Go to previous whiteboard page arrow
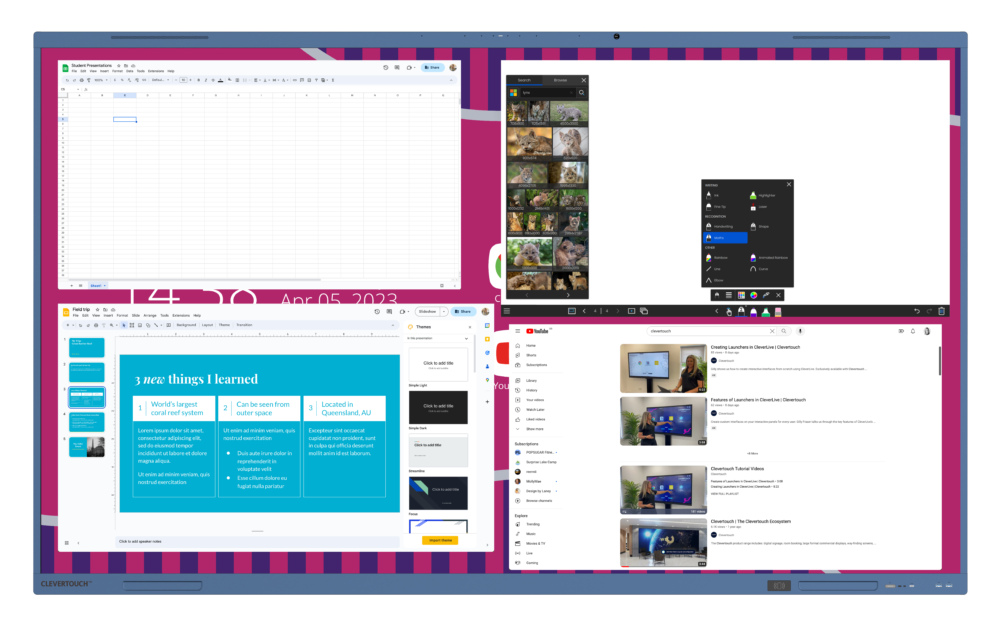The width and height of the screenshot is (1000, 634). point(584,311)
